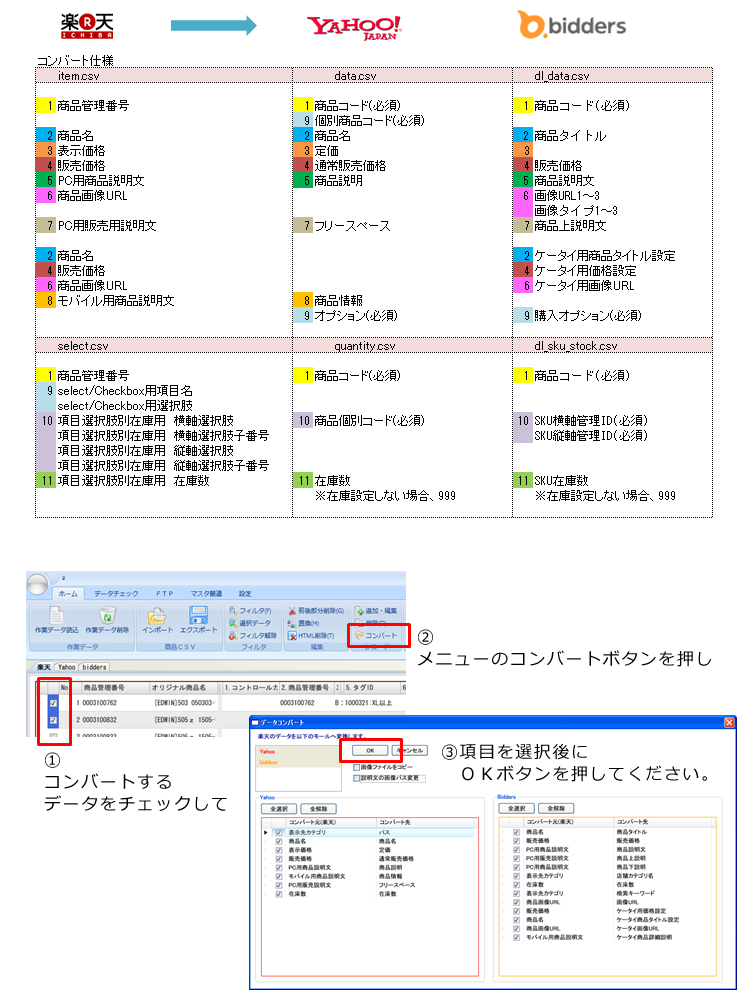Viewport: 750px width, 1000px height.
Task: Uncheck Bidders ケータイ商品詳細説明 row checkbox
Action: click(x=516, y=938)
